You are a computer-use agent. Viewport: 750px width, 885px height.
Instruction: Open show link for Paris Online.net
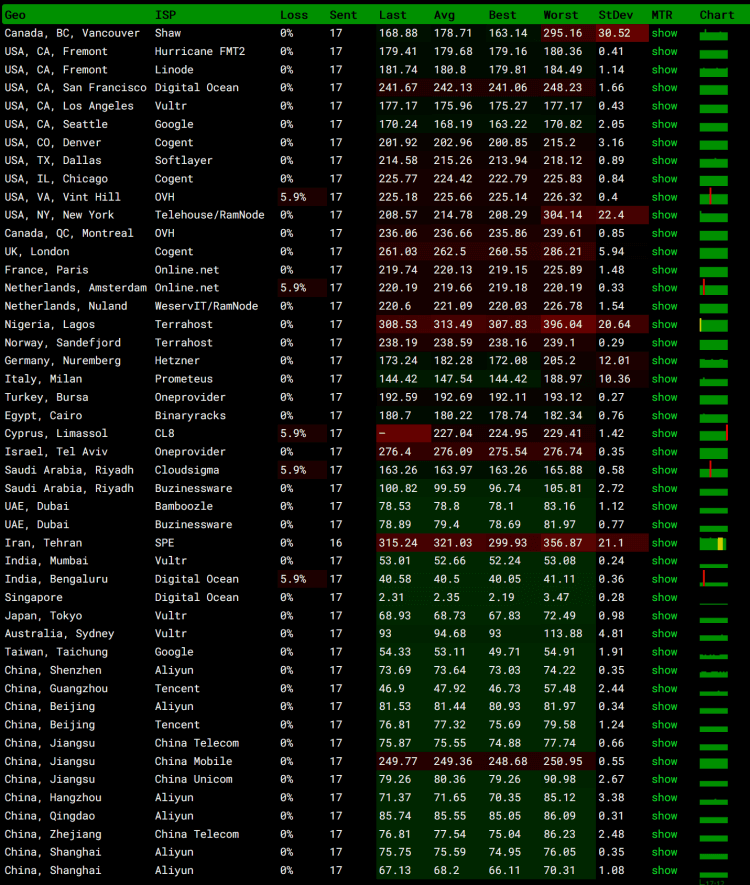(664, 270)
